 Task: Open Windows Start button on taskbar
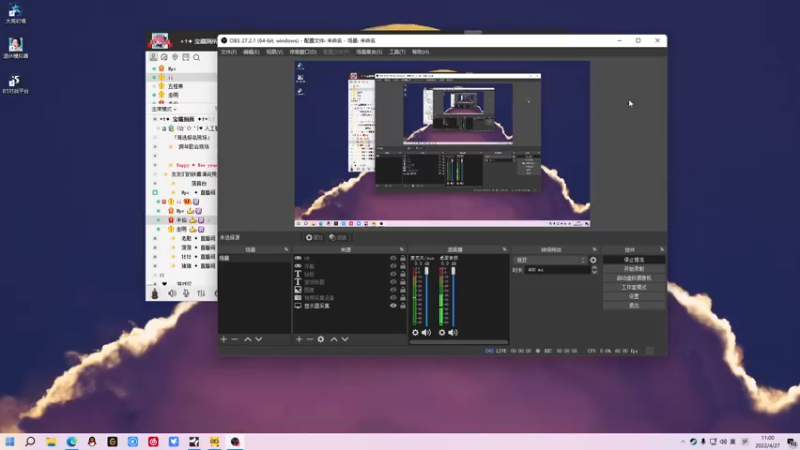point(10,441)
